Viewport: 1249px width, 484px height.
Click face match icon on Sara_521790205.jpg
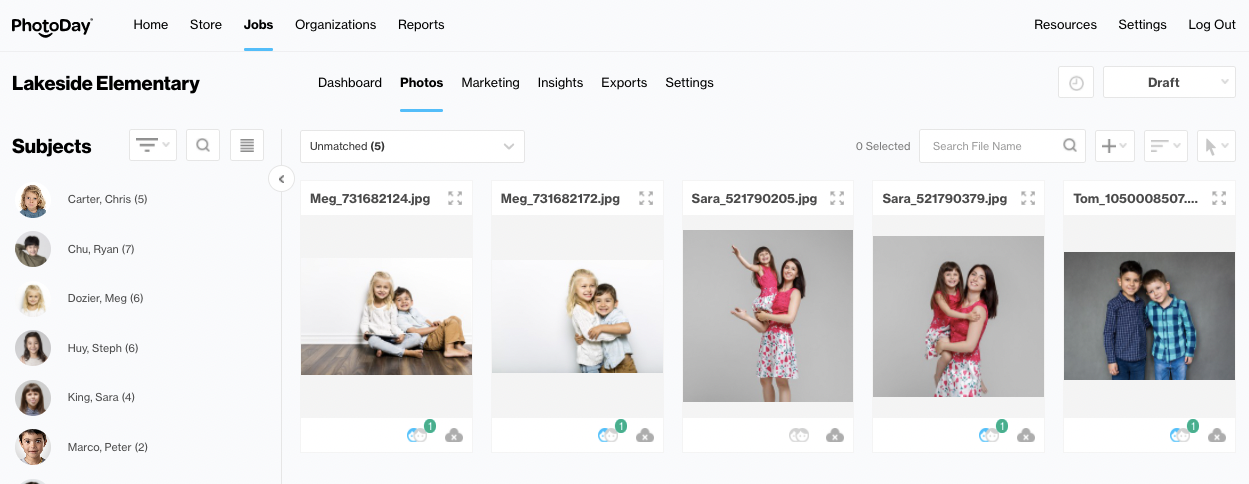798,435
